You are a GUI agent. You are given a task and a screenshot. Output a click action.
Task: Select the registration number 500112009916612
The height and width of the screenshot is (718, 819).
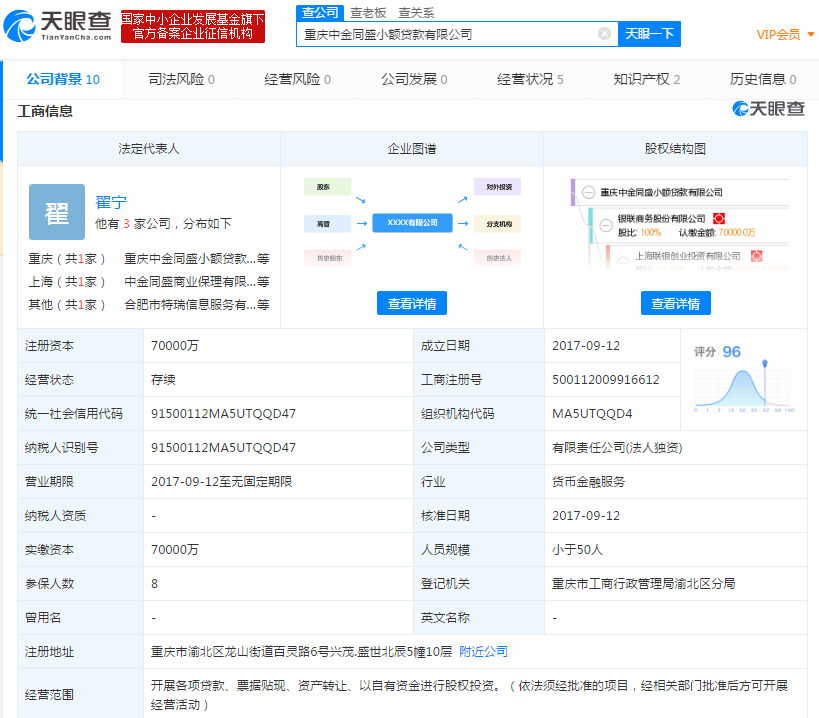click(x=605, y=380)
